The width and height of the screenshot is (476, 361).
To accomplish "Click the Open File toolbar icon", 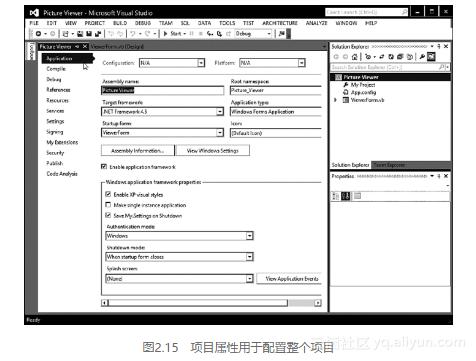I will coord(80,34).
